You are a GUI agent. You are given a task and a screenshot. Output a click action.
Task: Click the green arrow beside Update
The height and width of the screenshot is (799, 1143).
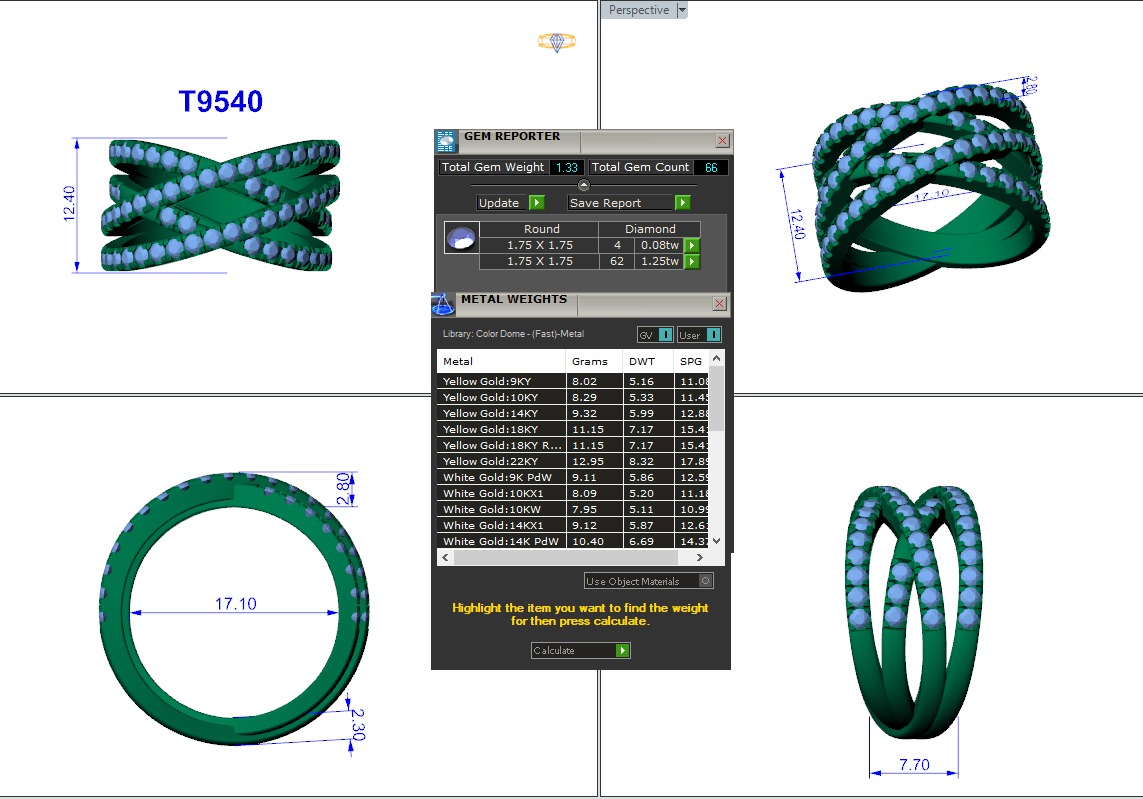tap(537, 203)
